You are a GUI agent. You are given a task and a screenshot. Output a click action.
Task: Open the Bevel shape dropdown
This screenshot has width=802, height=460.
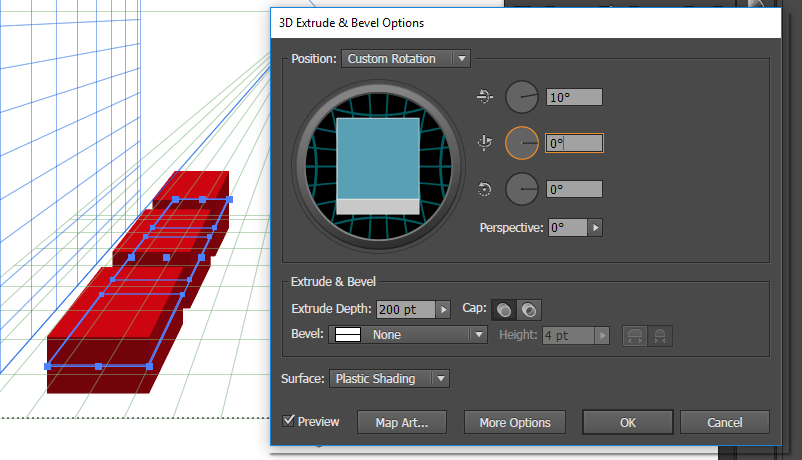(x=408, y=335)
